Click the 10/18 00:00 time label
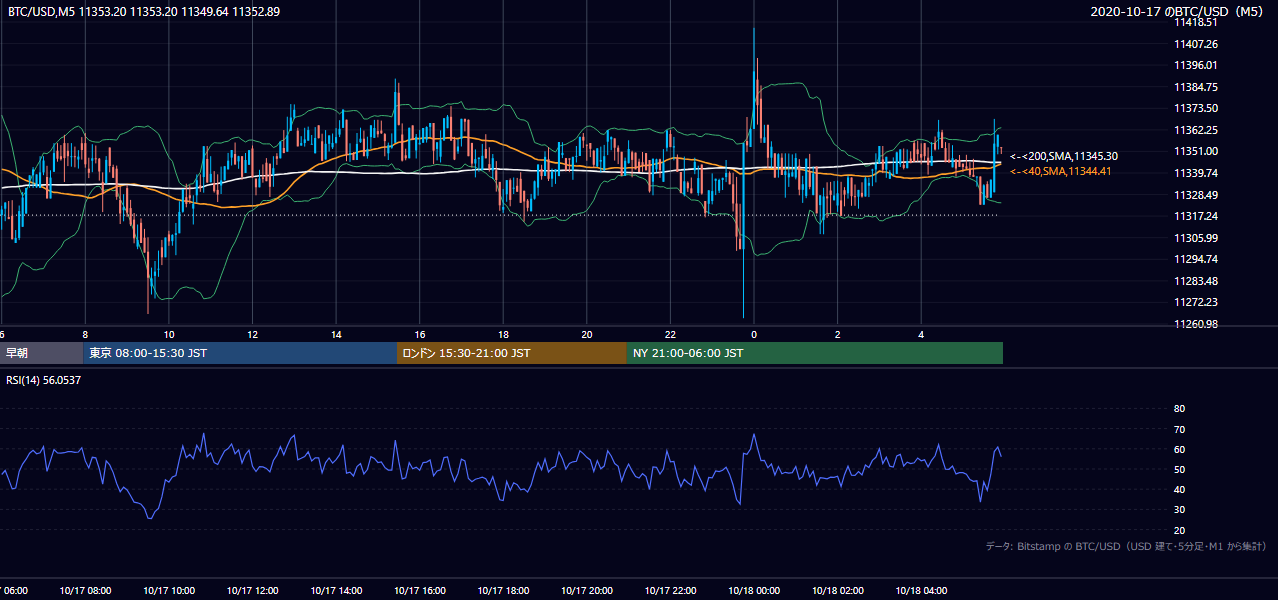 point(754,591)
